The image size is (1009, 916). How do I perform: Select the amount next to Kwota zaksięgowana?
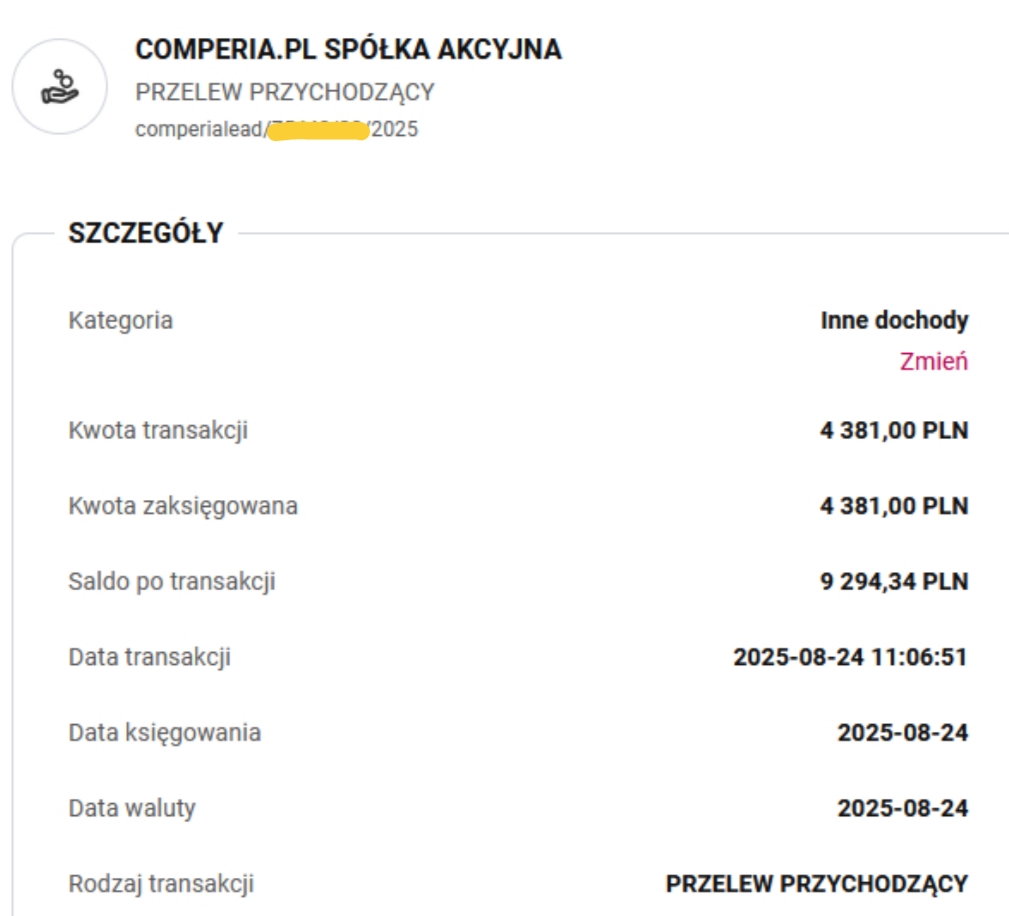(x=894, y=506)
